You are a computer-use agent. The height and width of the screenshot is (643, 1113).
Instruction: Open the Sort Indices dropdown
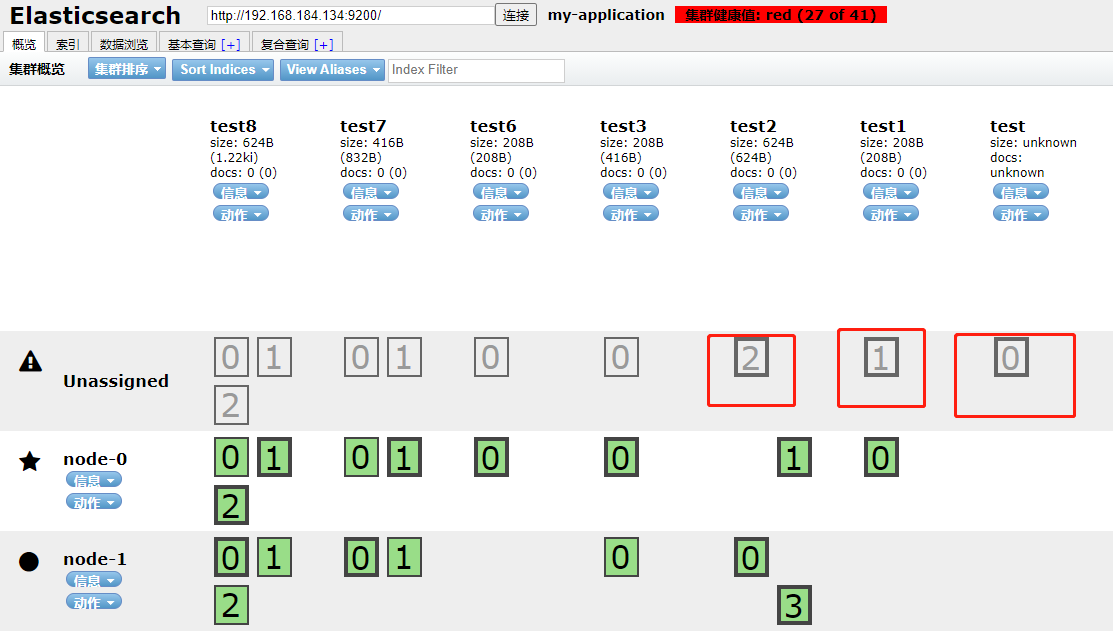223,70
